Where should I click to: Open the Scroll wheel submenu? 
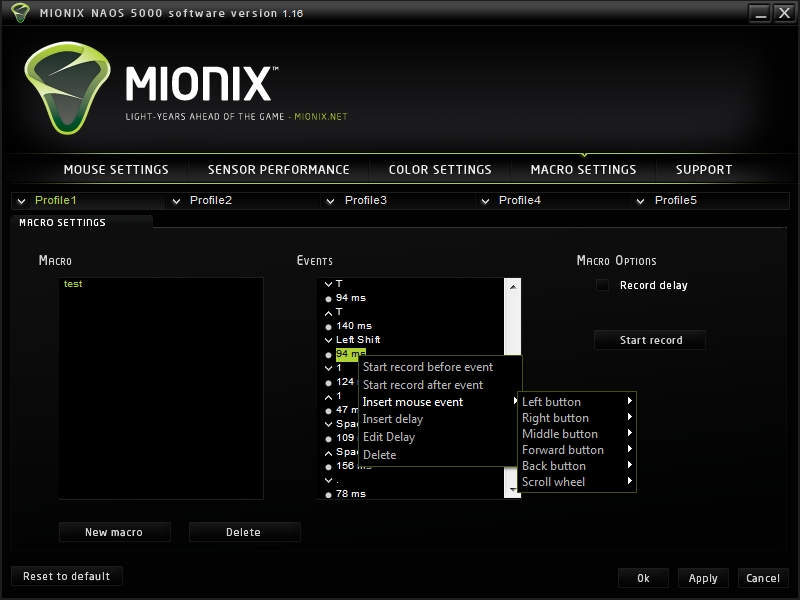pos(577,482)
